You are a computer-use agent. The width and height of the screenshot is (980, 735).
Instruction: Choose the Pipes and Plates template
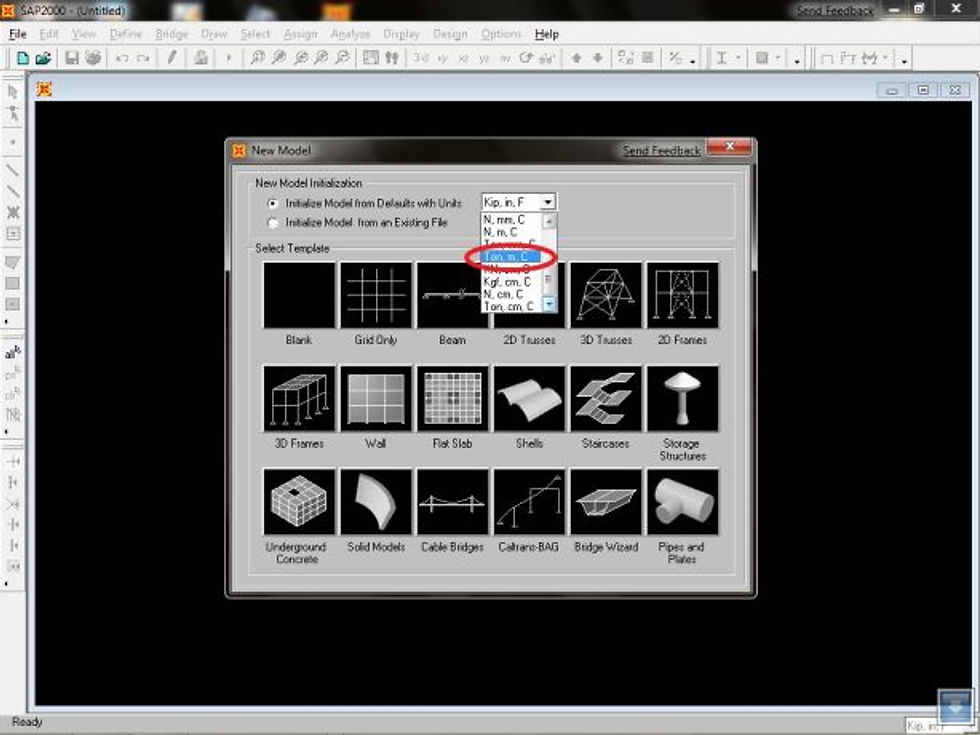682,502
